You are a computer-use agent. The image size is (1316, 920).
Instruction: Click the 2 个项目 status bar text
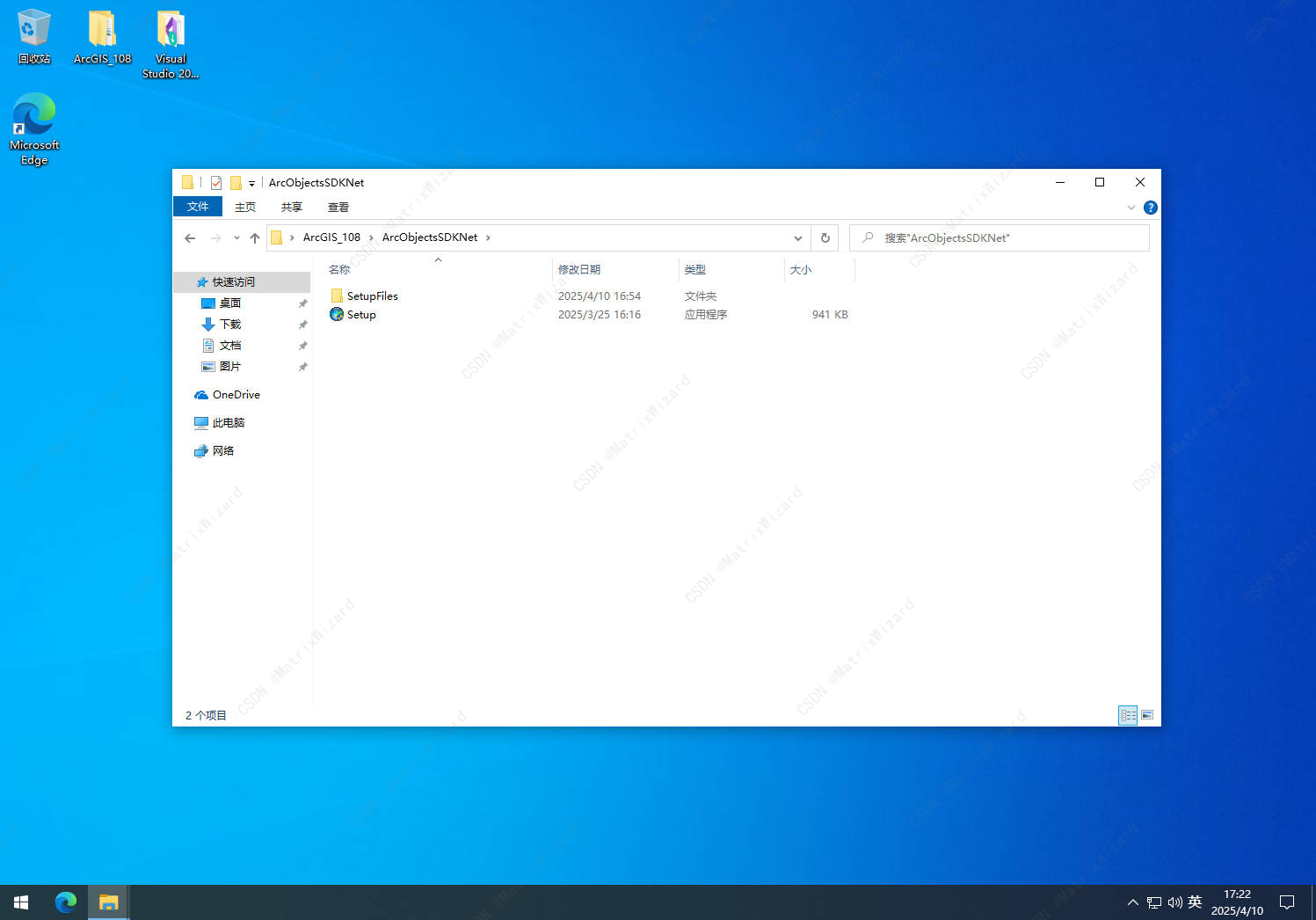(x=206, y=716)
